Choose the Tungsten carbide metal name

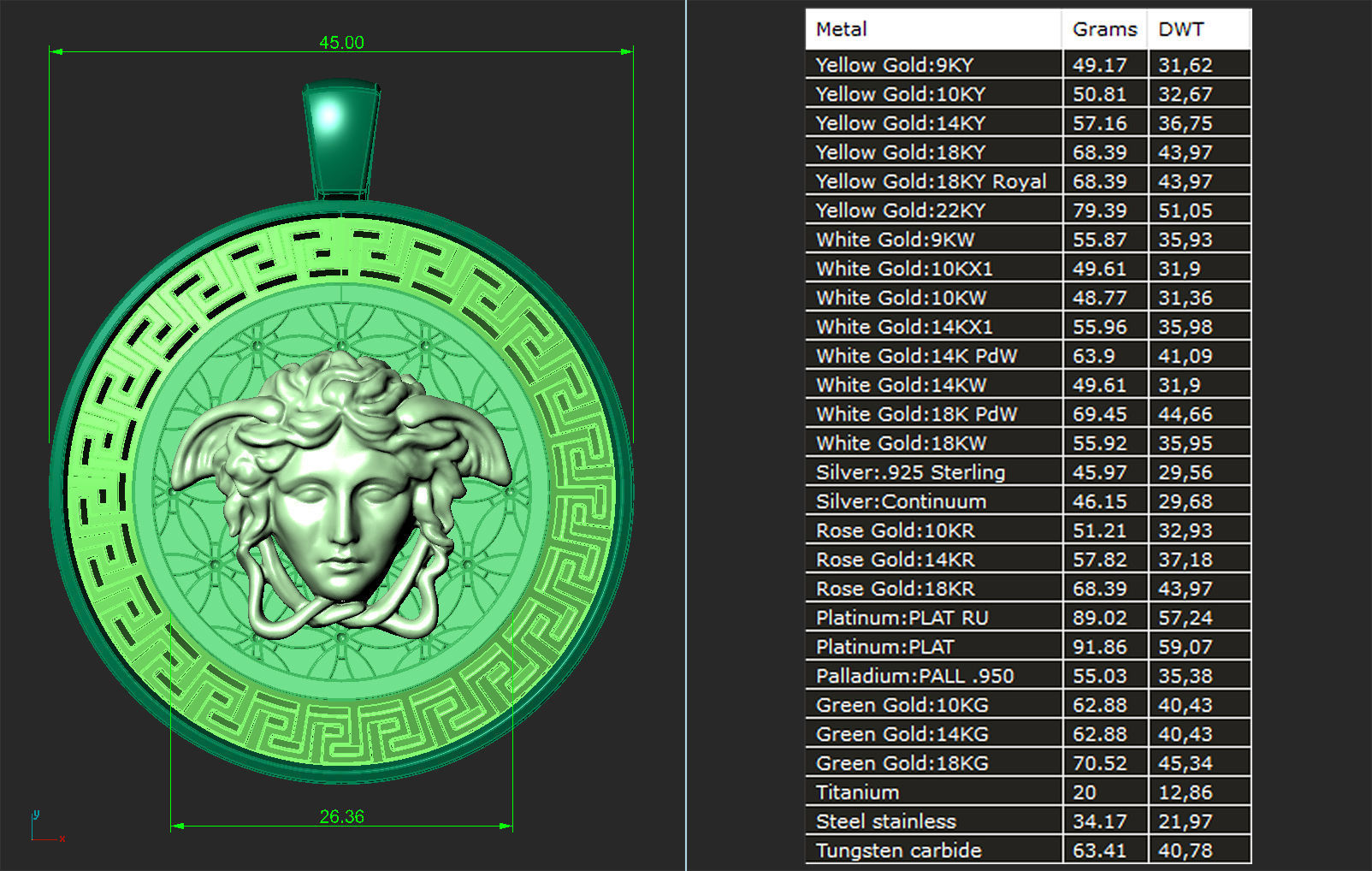pos(899,850)
